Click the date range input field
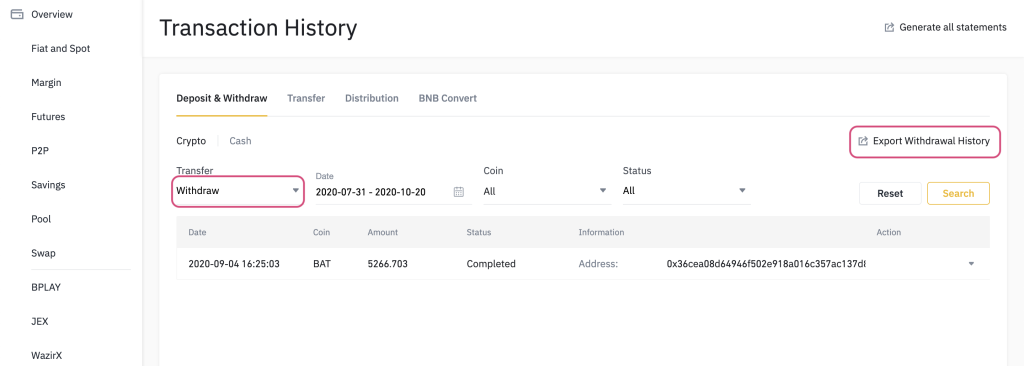The height and width of the screenshot is (366, 1024). coord(393,191)
